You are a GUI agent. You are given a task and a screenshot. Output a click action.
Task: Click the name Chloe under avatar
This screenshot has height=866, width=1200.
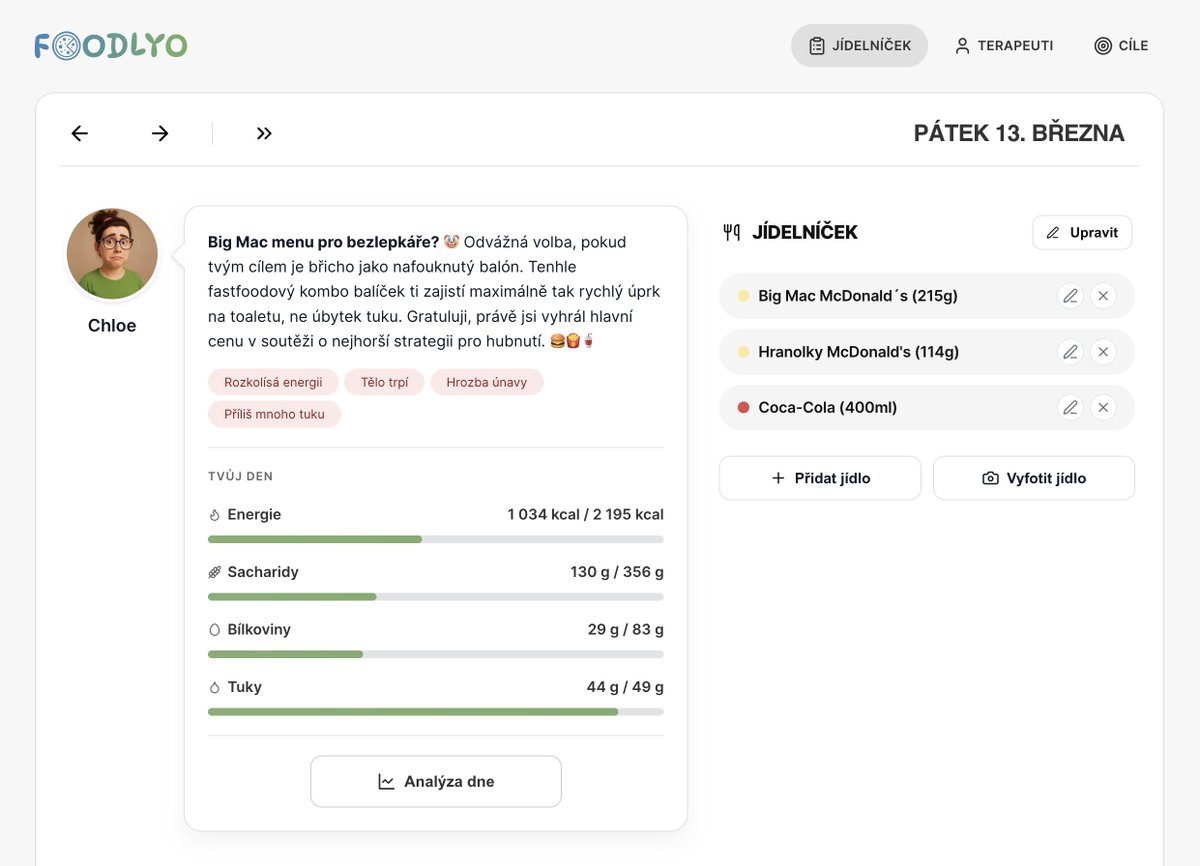(x=112, y=326)
